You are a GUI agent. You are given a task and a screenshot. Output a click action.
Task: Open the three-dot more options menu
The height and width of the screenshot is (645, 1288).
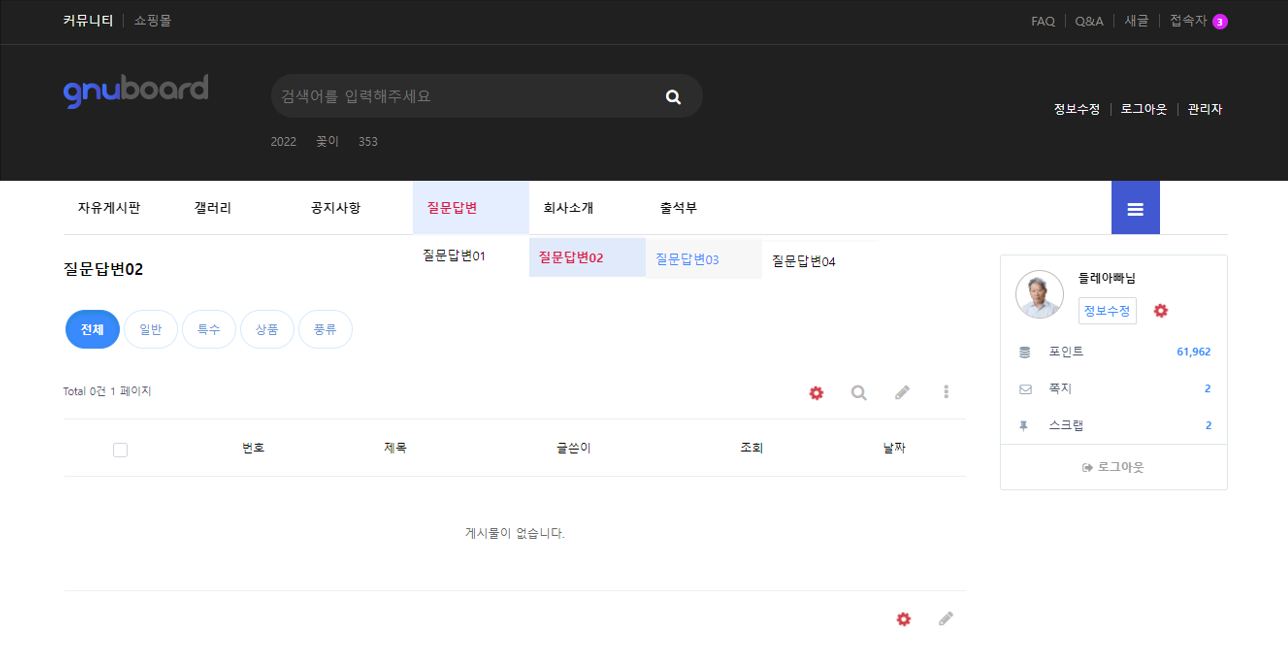pos(946,393)
